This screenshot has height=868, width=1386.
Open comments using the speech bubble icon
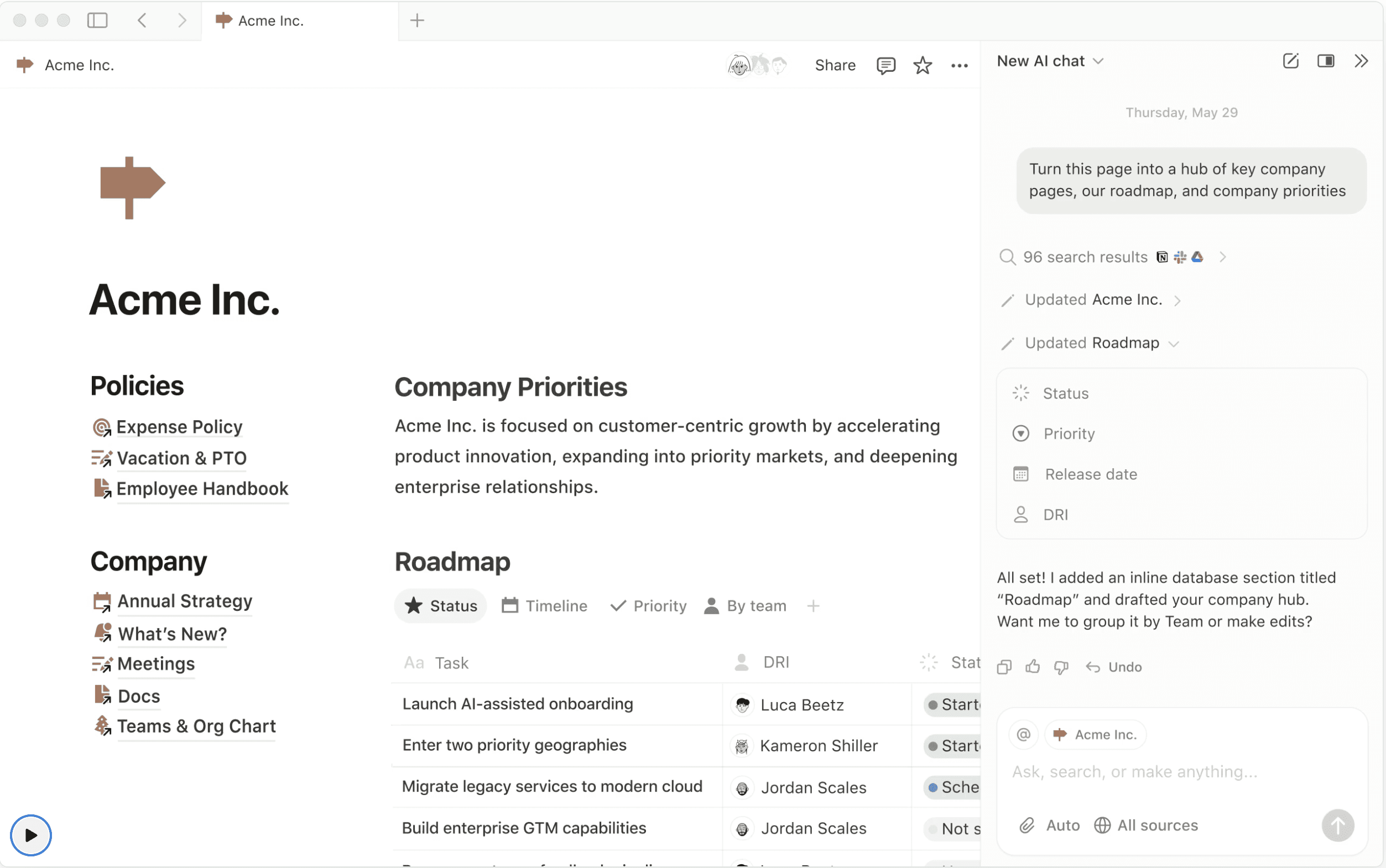click(885, 65)
